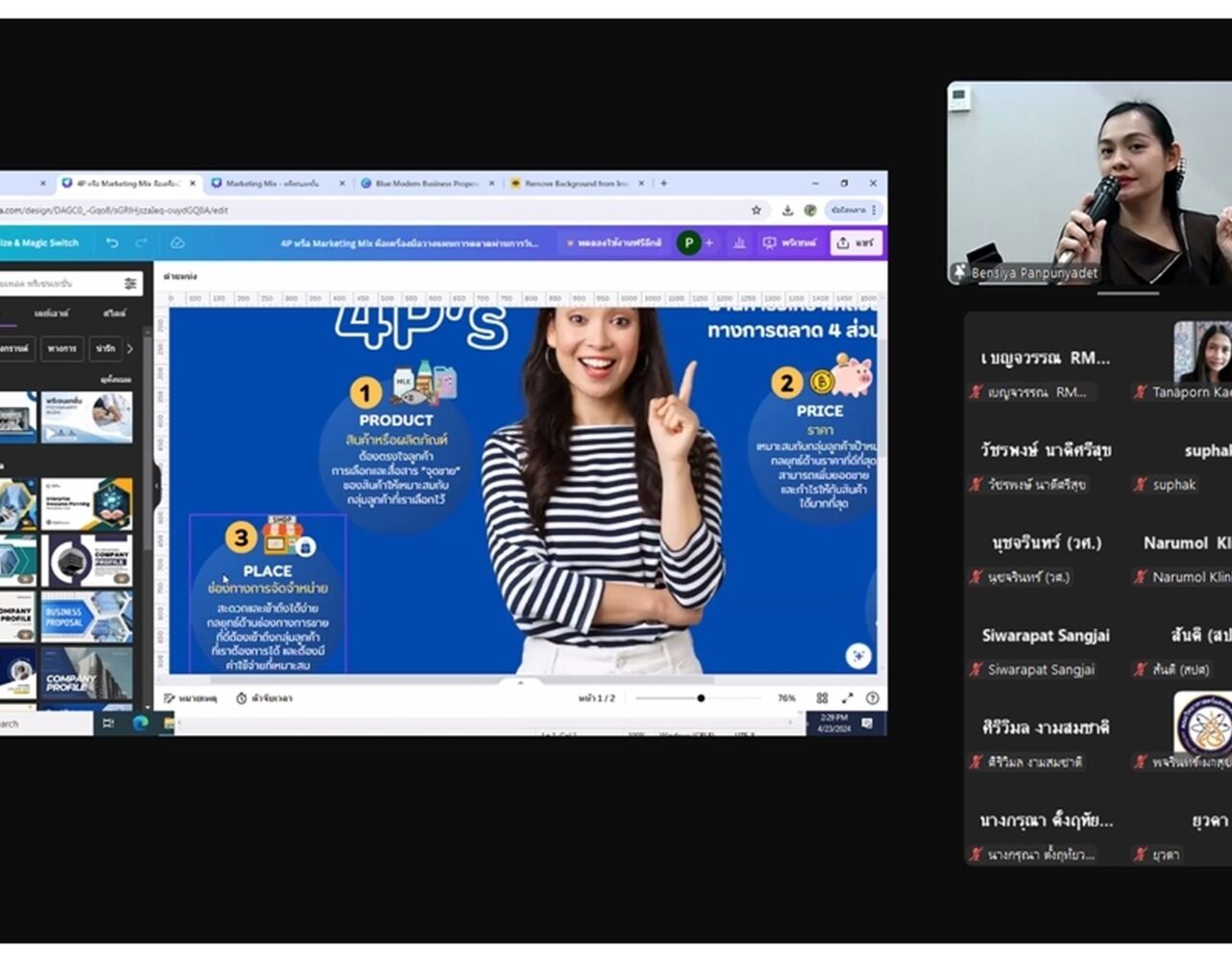The width and height of the screenshot is (1232, 962).
Task: Open a new browser tab with plus
Action: coord(663,183)
